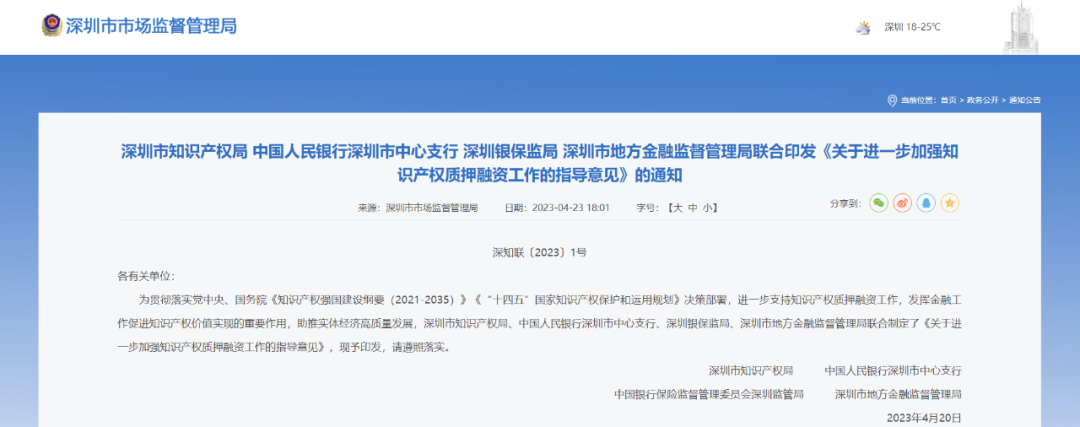Click the building illustration at top right
This screenshot has height=427, width=1080.
tap(1021, 28)
